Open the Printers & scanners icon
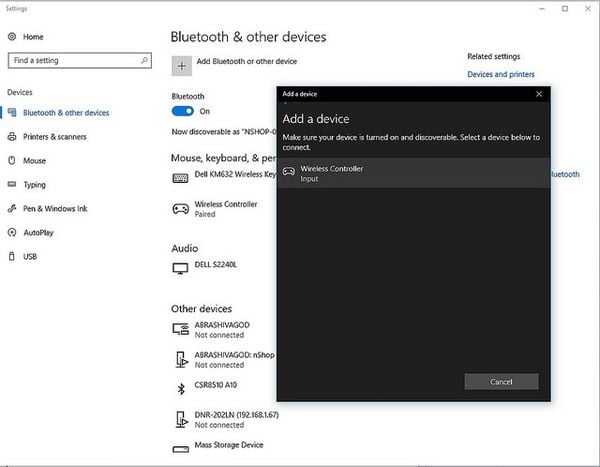Viewport: 600px width, 467px height. tap(12, 137)
